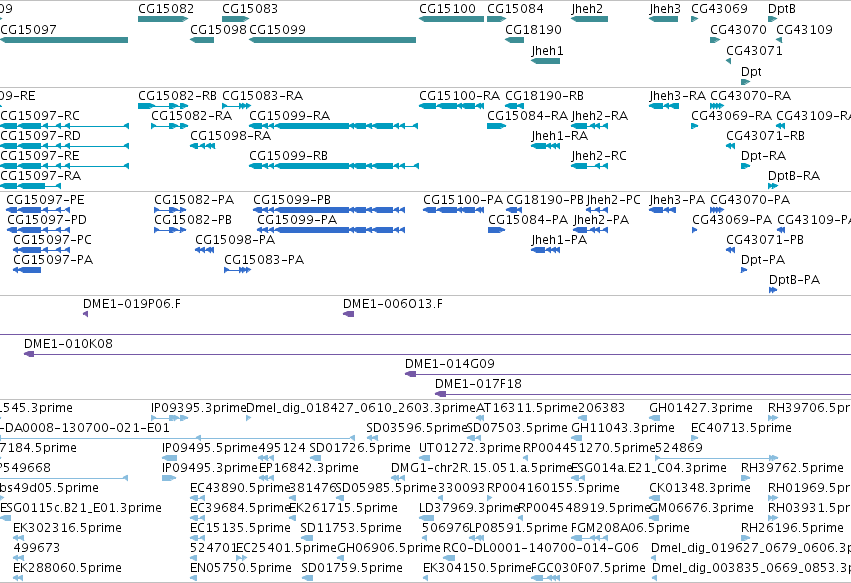Click the Jheh1-PA protein feature
The width and height of the screenshot is (851, 583).
[x=545, y=250]
